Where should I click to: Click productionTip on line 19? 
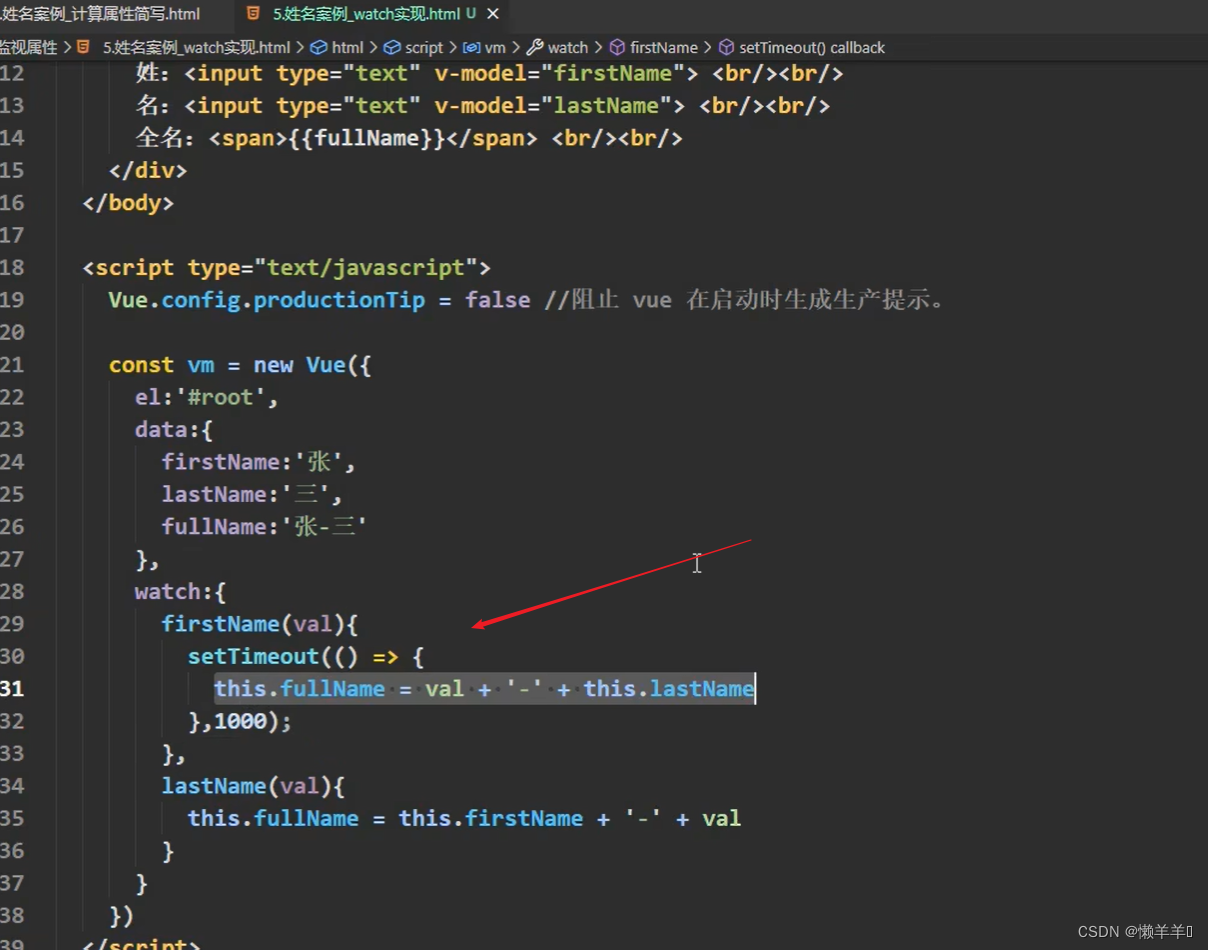coord(339,300)
